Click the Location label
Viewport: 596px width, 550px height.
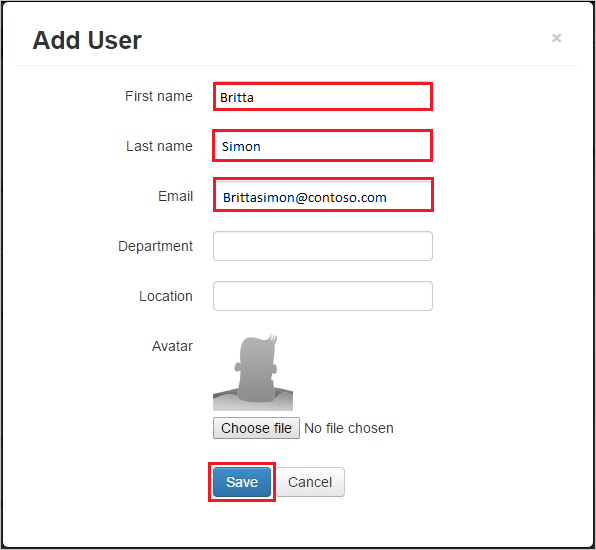tap(166, 296)
